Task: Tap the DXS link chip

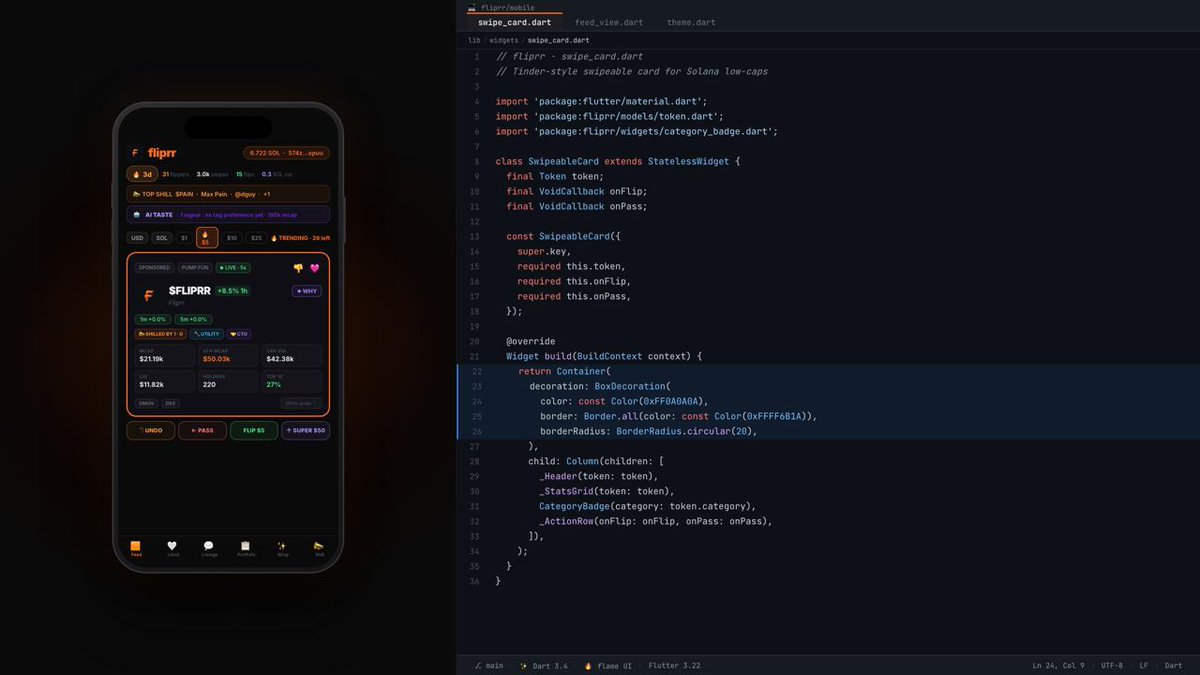Action: coord(170,404)
